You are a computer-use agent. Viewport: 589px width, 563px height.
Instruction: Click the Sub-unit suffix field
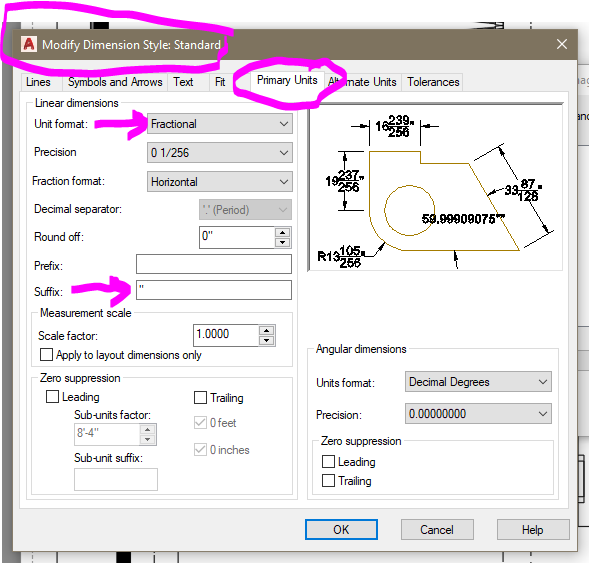pos(116,479)
